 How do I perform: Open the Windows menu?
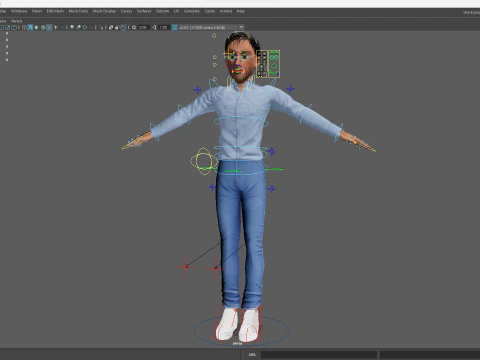point(19,11)
